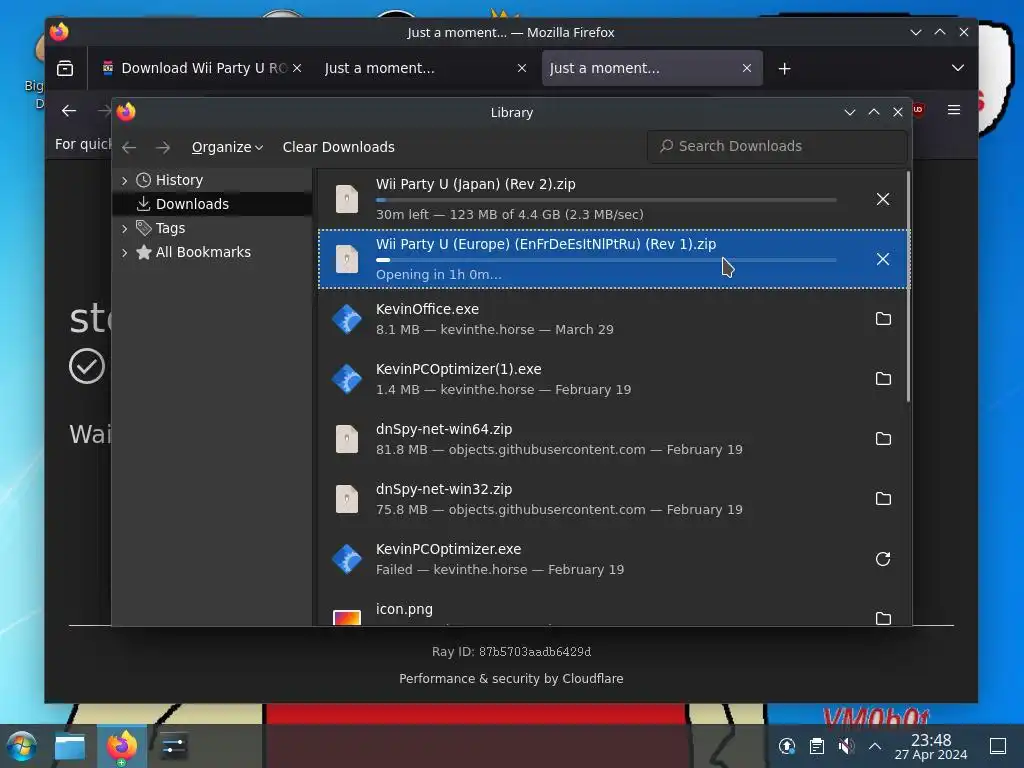Click the downloads list scrollbar

908,287
